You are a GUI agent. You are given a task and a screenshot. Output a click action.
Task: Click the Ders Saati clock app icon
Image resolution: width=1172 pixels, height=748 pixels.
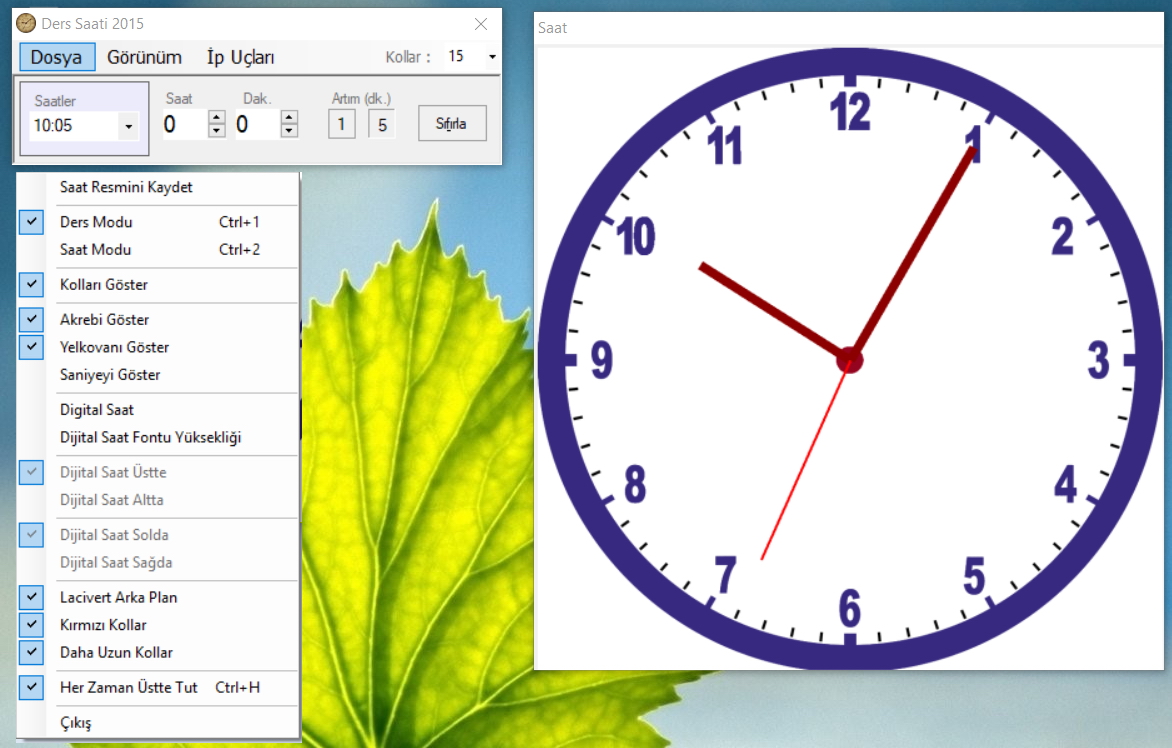27,23
